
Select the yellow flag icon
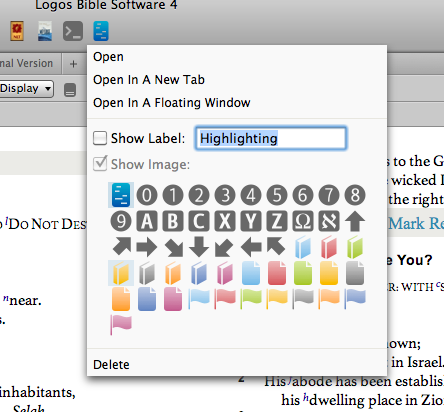277,299
